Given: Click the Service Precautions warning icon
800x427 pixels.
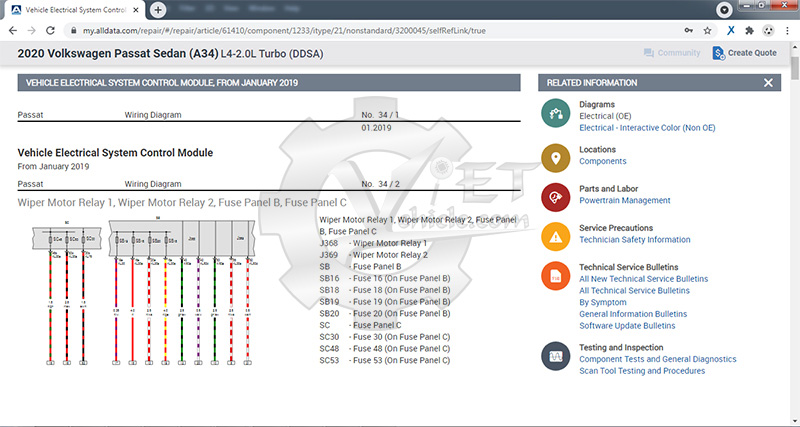Looking at the screenshot, I should (556, 237).
